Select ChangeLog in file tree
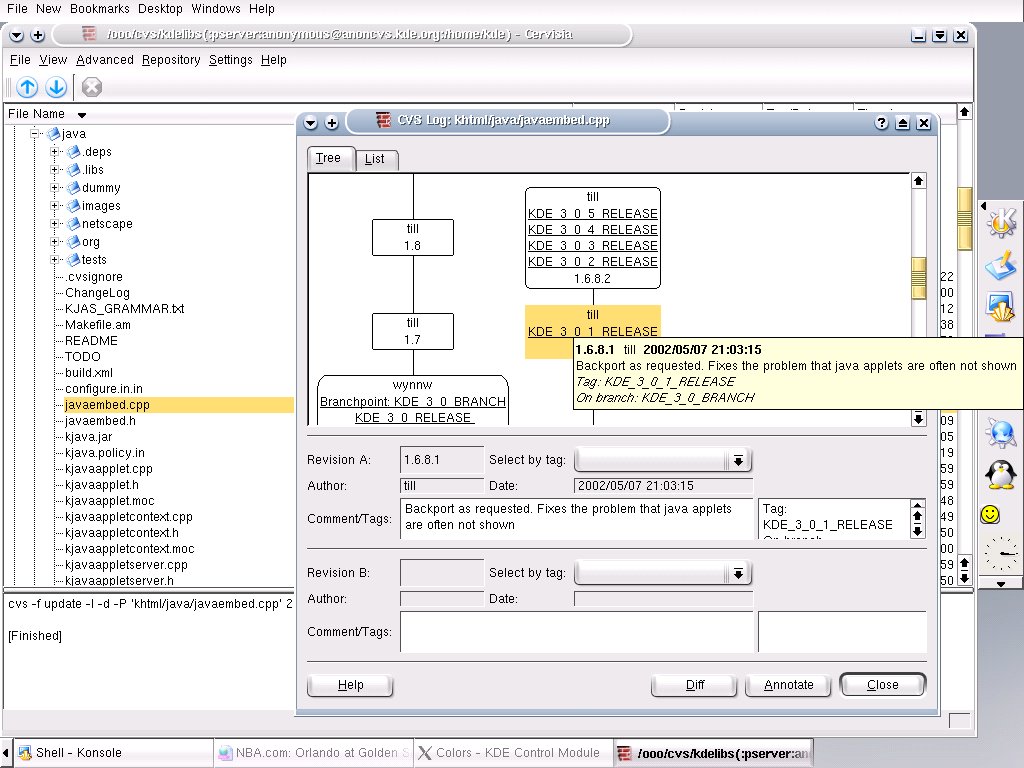Viewport: 1024px width, 768px height. click(x=97, y=293)
